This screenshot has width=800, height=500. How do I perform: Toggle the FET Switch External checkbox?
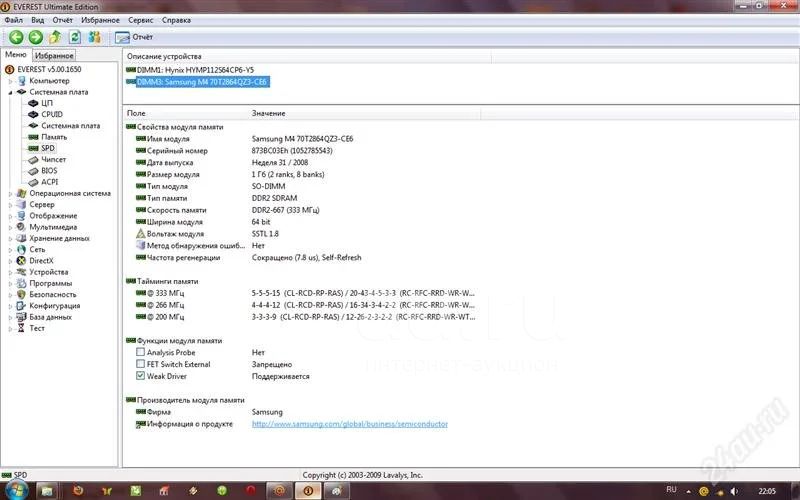(x=140, y=365)
